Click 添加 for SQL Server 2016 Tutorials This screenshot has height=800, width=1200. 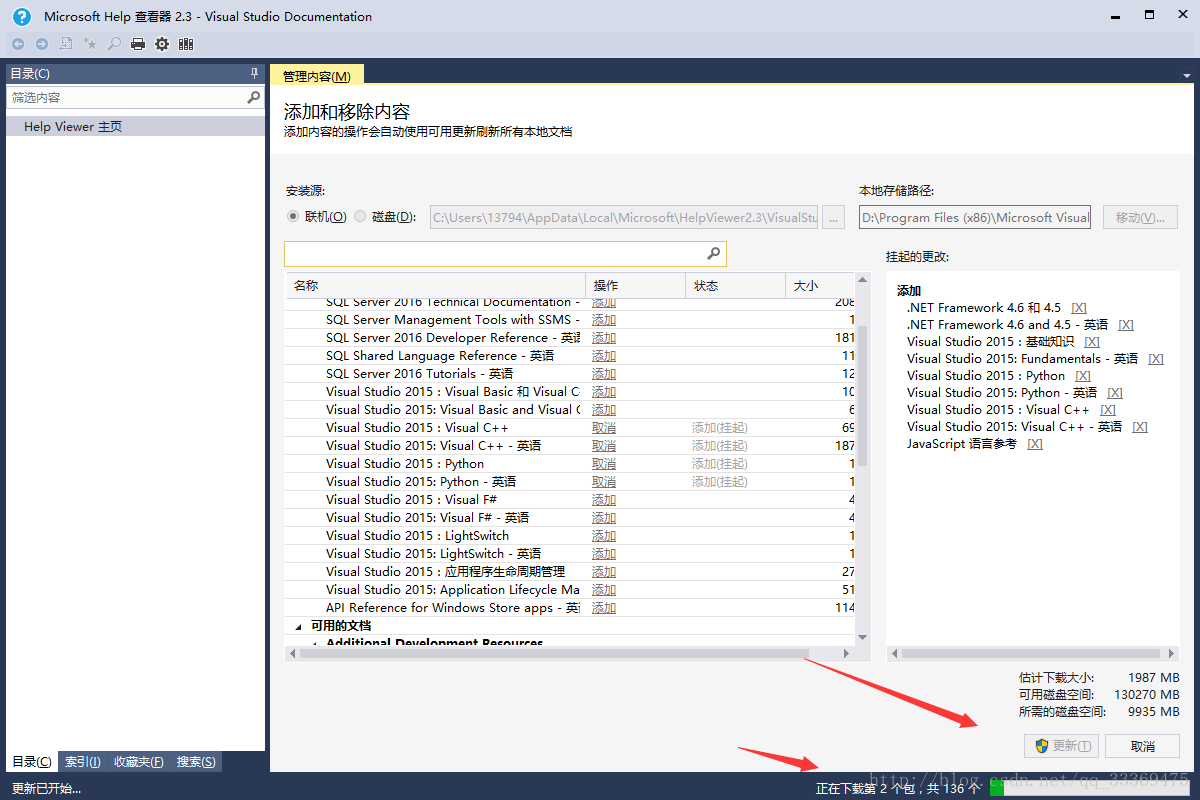click(x=604, y=374)
